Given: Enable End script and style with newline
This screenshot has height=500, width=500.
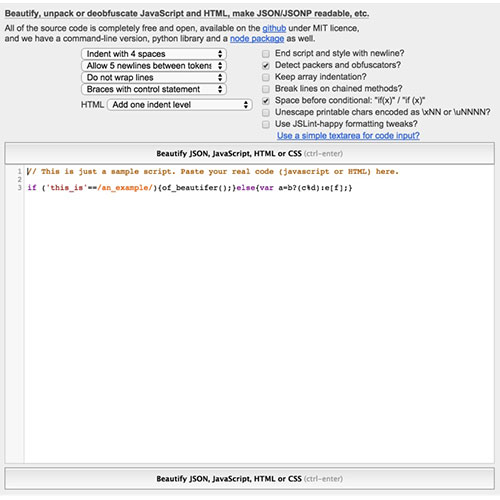Looking at the screenshot, I should (266, 54).
